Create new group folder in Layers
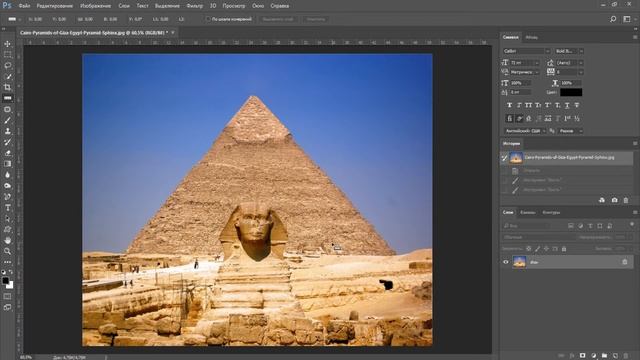Viewport: 640px width, 360px height. 604,356
